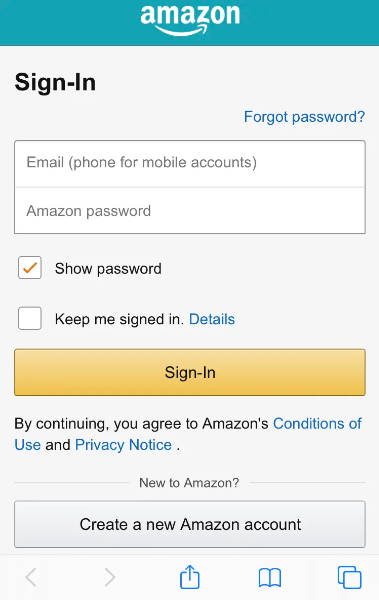Open the Details link beside Keep me signed in
The height and width of the screenshot is (600, 379).
pos(212,319)
